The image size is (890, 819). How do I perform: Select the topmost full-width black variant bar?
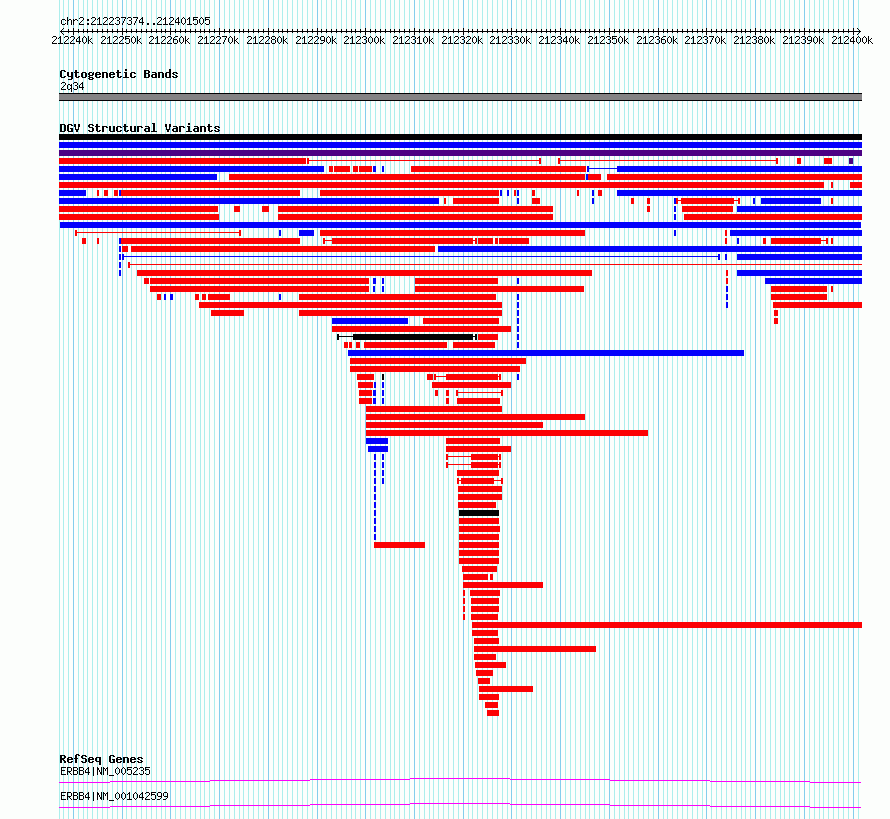click(x=460, y=137)
